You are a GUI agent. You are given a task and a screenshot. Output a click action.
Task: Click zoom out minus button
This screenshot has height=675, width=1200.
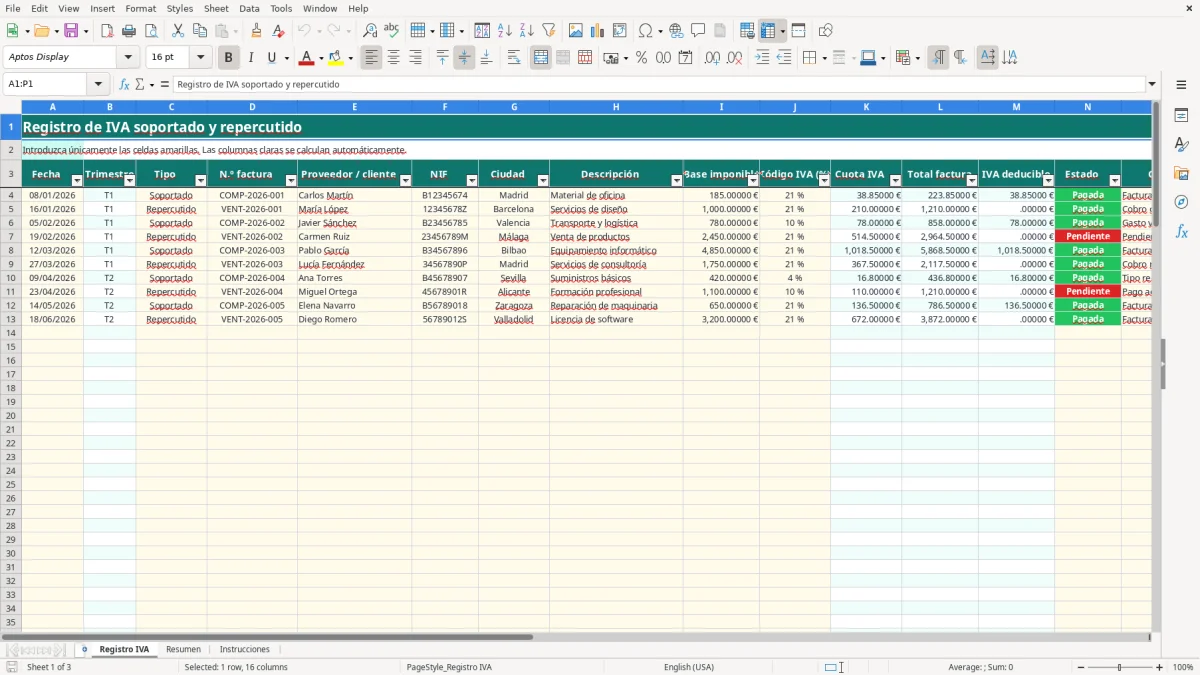coord(1081,667)
